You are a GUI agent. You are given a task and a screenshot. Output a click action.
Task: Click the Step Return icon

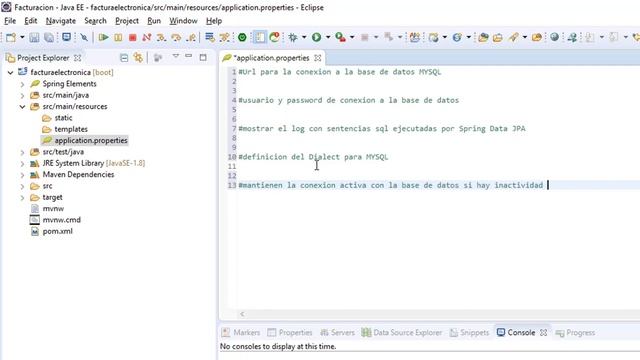coord(191,38)
